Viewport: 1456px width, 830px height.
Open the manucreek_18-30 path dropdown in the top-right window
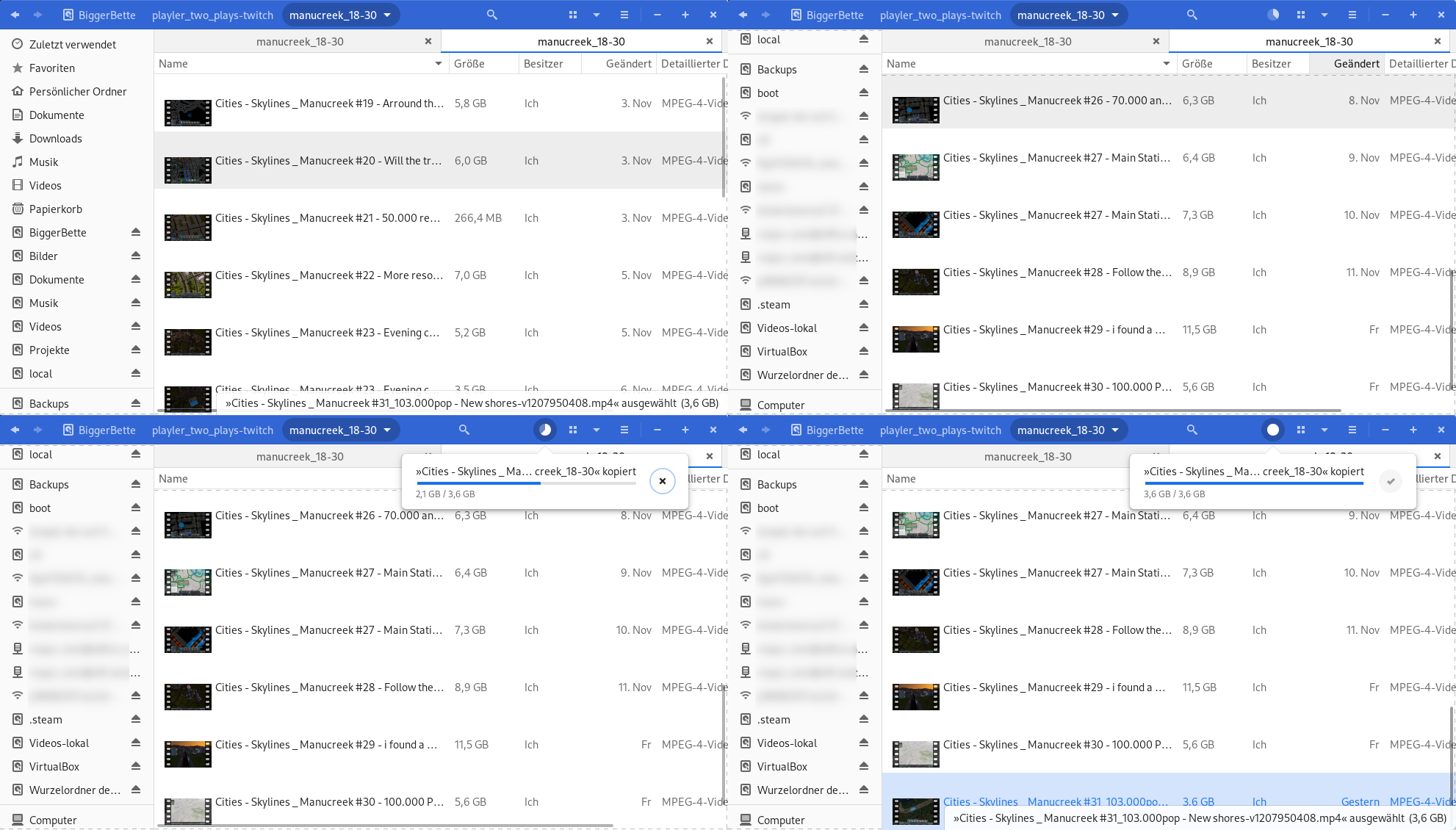click(1069, 15)
